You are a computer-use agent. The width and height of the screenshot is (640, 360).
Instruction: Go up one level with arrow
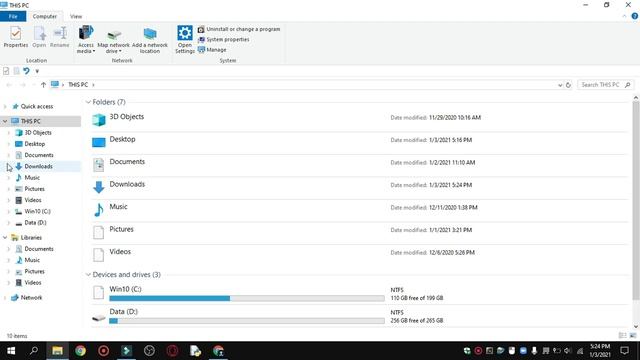(43, 85)
